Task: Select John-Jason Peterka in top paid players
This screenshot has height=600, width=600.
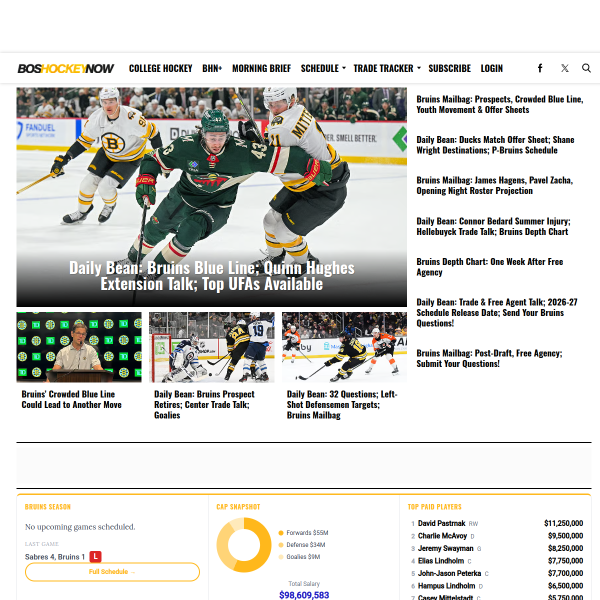Action: tap(449, 573)
